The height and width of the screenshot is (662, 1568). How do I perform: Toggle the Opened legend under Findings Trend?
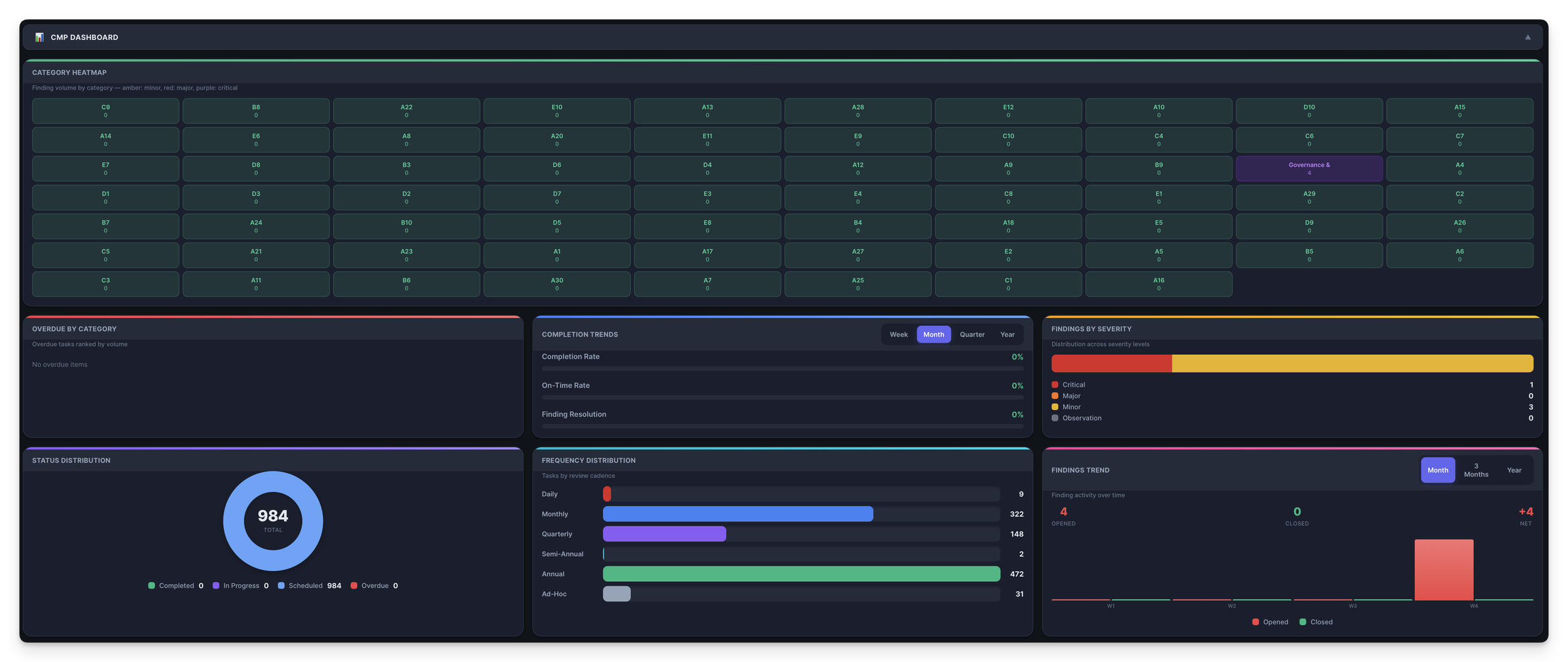coord(1270,621)
